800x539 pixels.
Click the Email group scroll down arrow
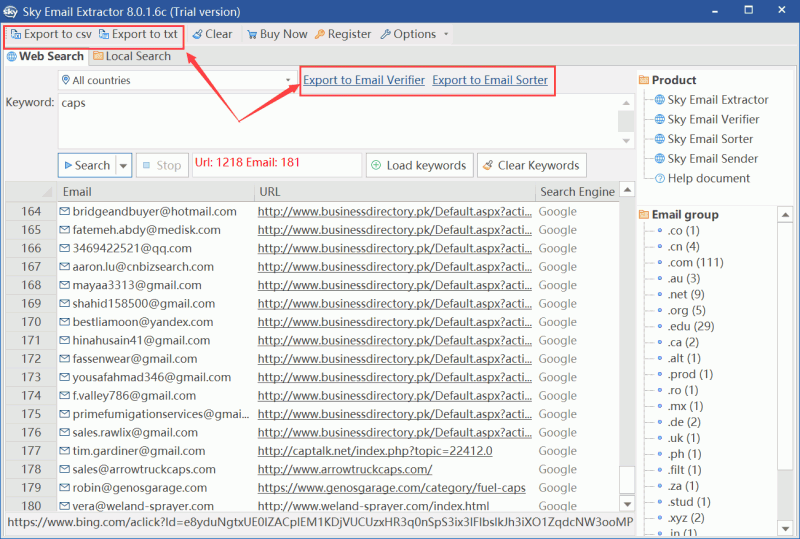click(785, 528)
